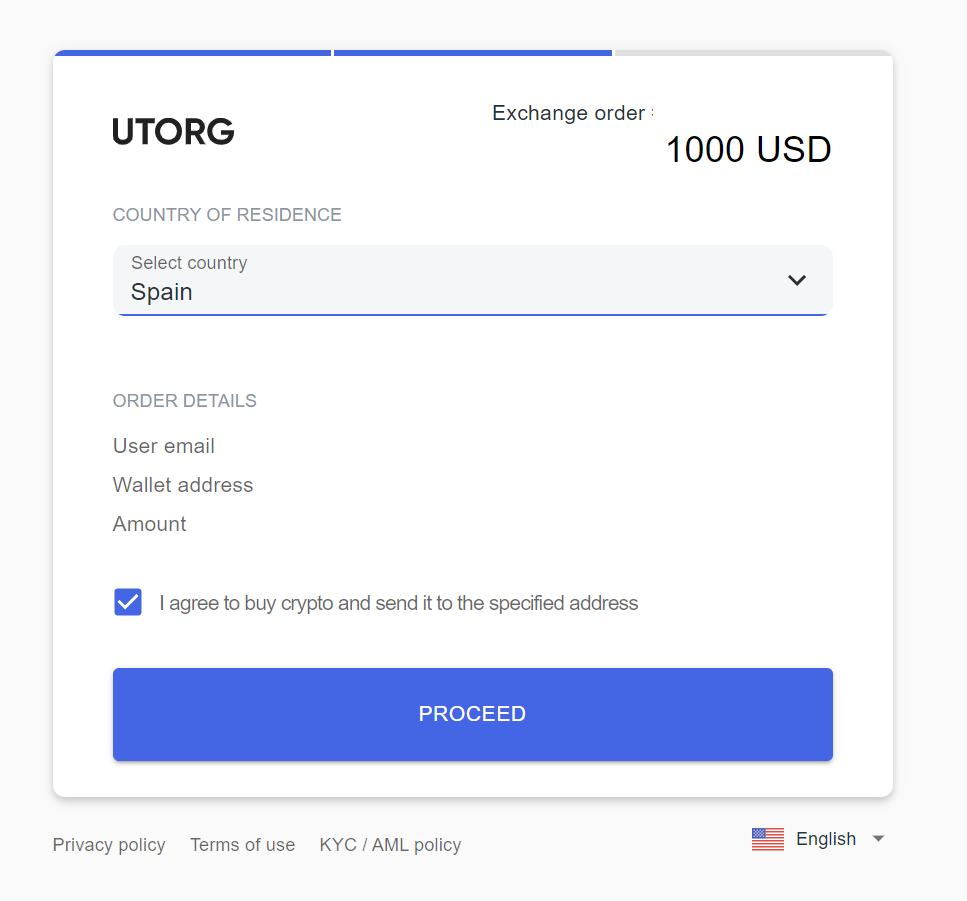
Task: Open the language selector caret arrow
Action: (x=878, y=839)
